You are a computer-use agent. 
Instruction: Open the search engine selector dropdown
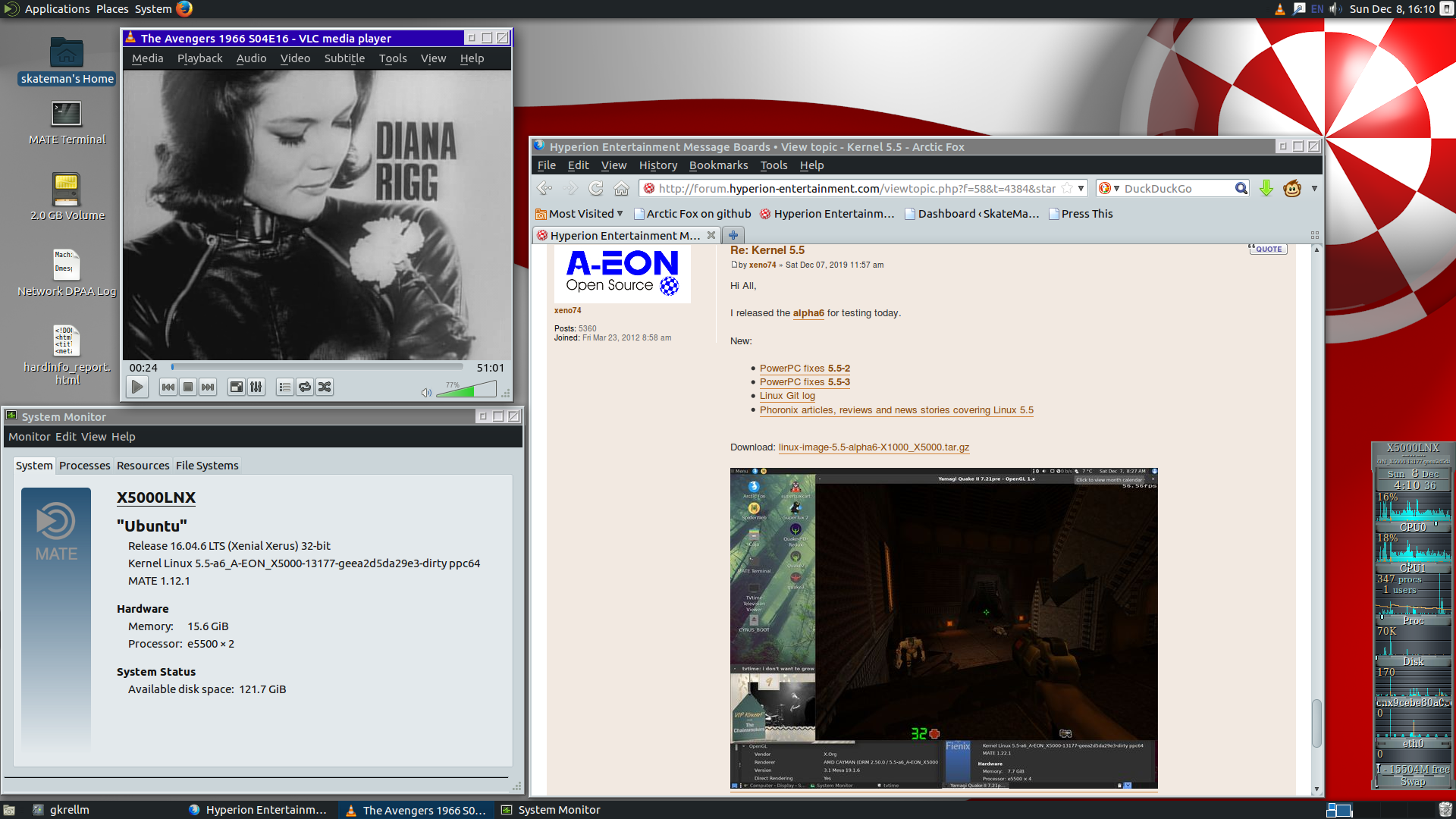pyautogui.click(x=1109, y=188)
